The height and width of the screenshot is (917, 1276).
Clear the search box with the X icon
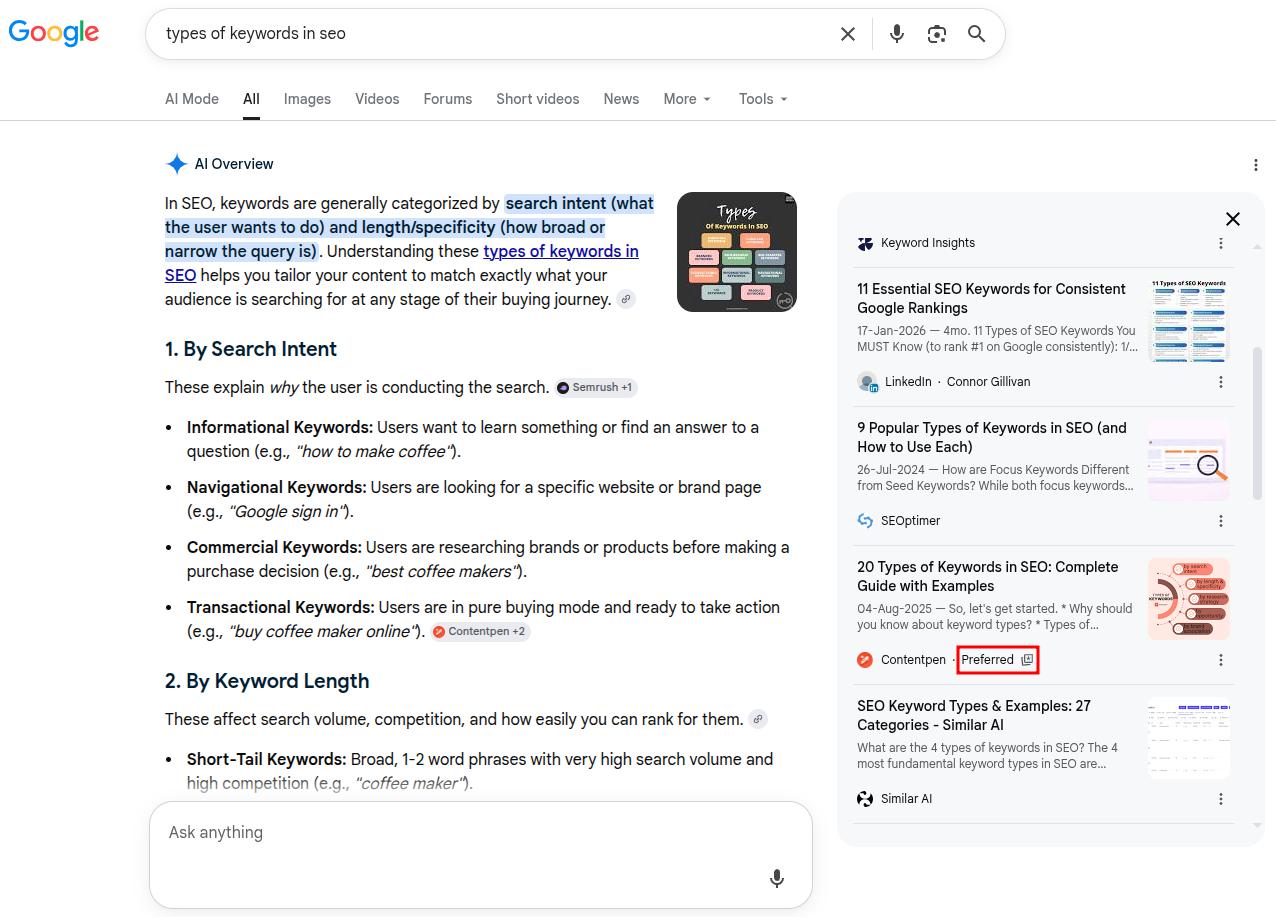848,34
